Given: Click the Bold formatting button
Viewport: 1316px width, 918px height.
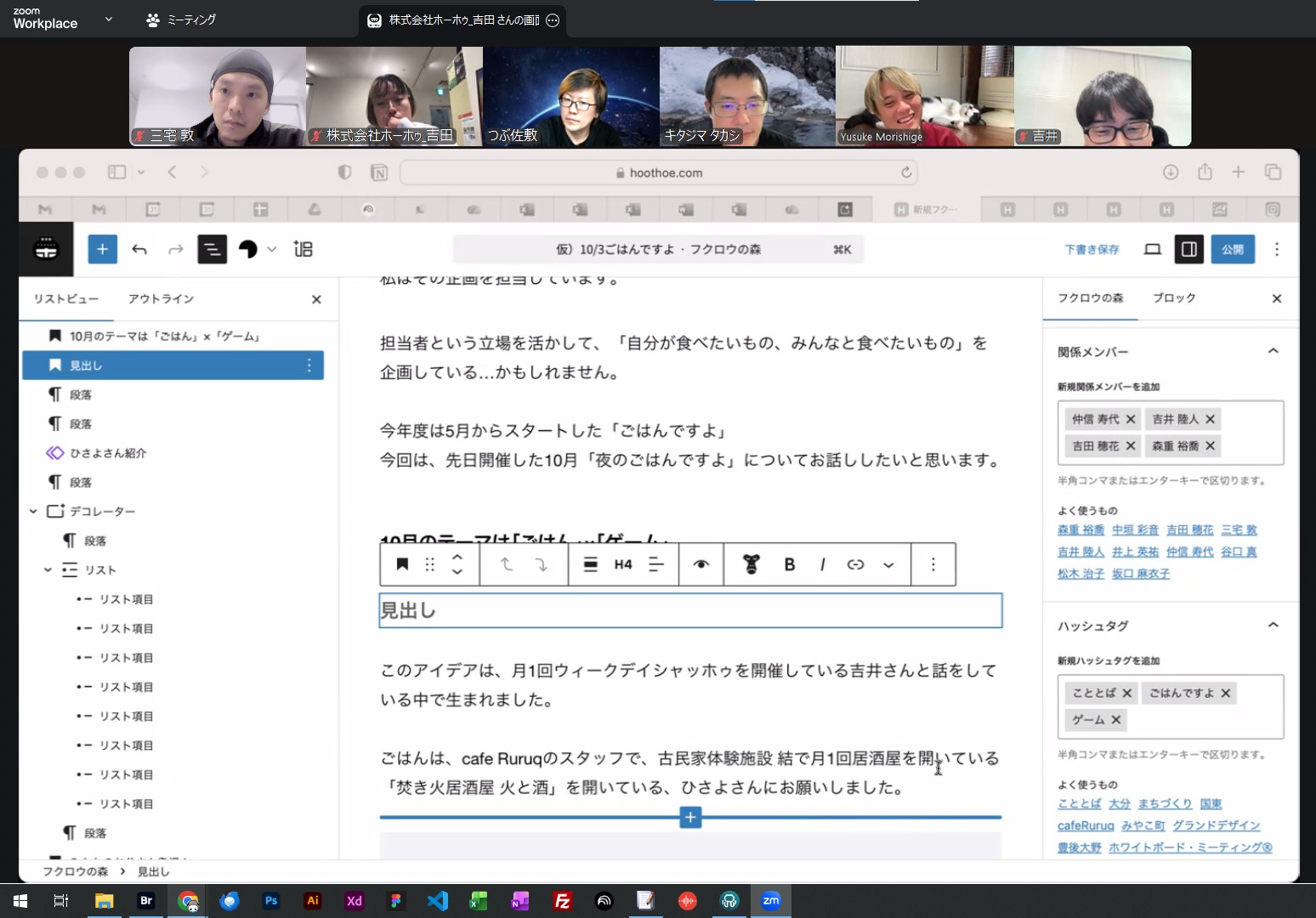Looking at the screenshot, I should click(x=789, y=564).
